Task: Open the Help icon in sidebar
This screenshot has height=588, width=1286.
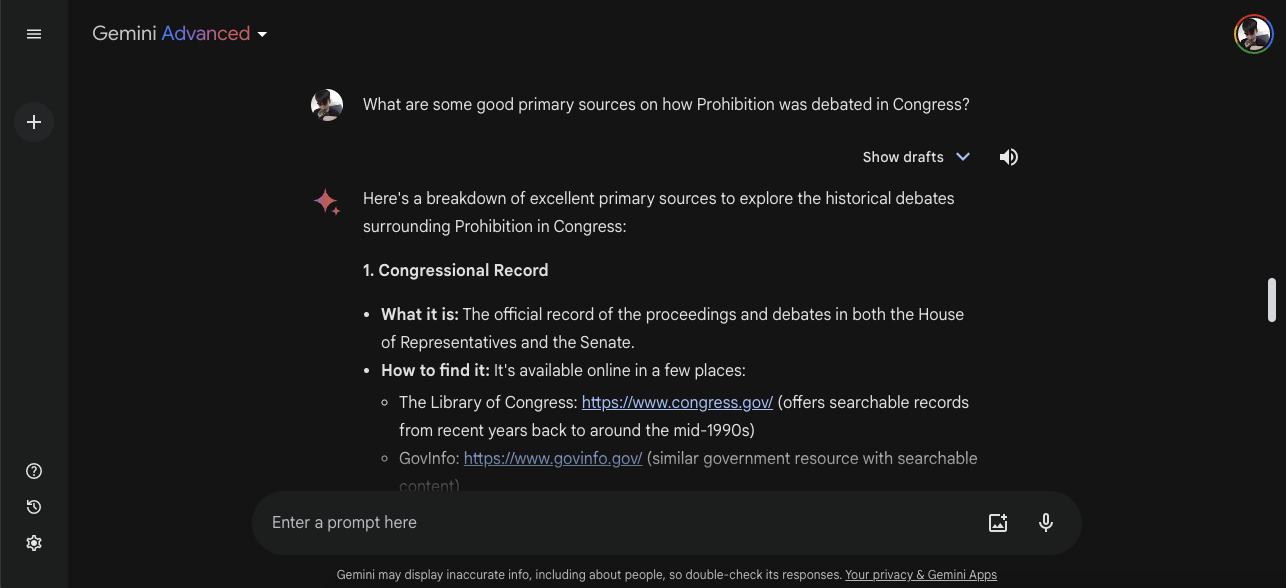Action: (34, 471)
